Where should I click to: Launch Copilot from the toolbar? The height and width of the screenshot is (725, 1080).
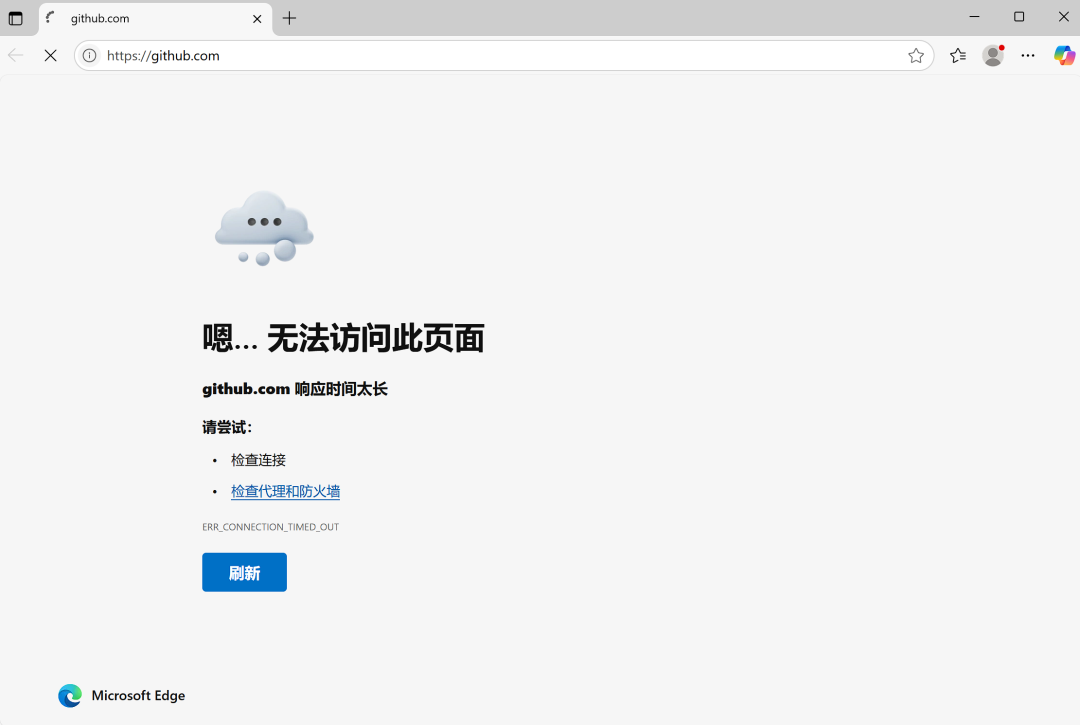pyautogui.click(x=1064, y=56)
